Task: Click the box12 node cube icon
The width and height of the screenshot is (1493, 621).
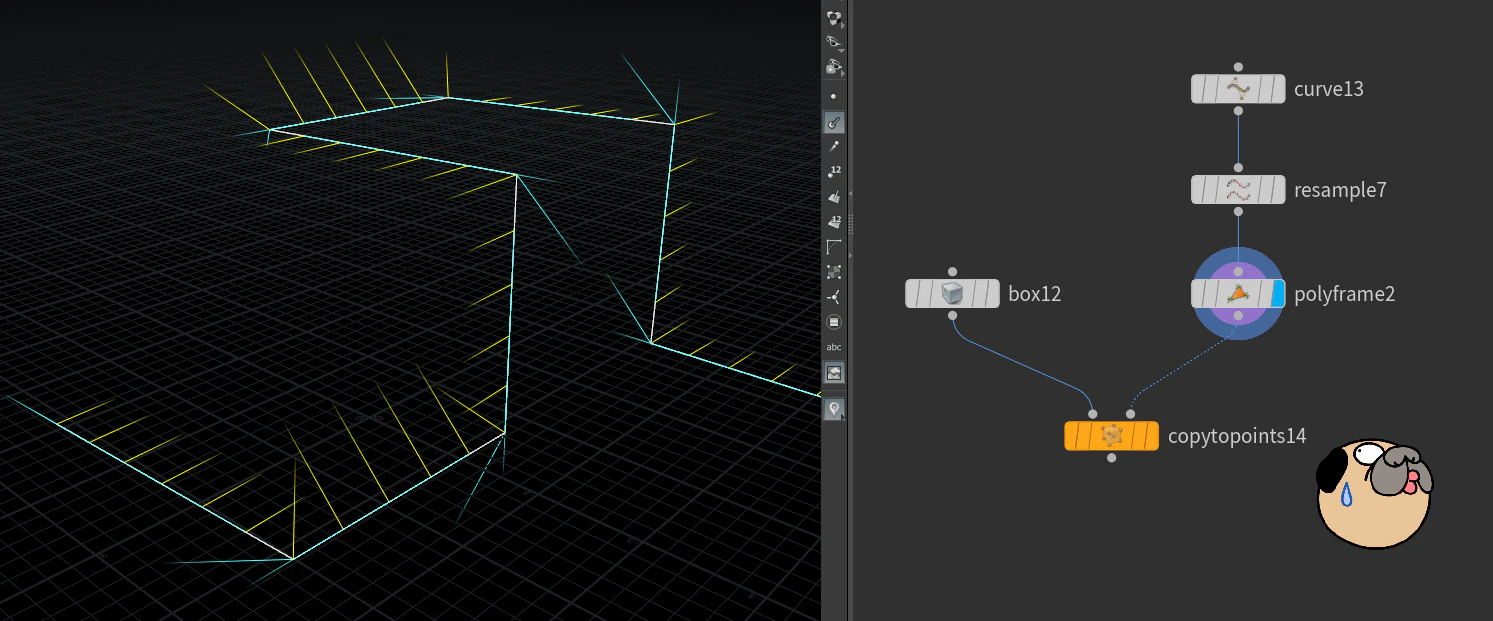Action: [x=952, y=294]
